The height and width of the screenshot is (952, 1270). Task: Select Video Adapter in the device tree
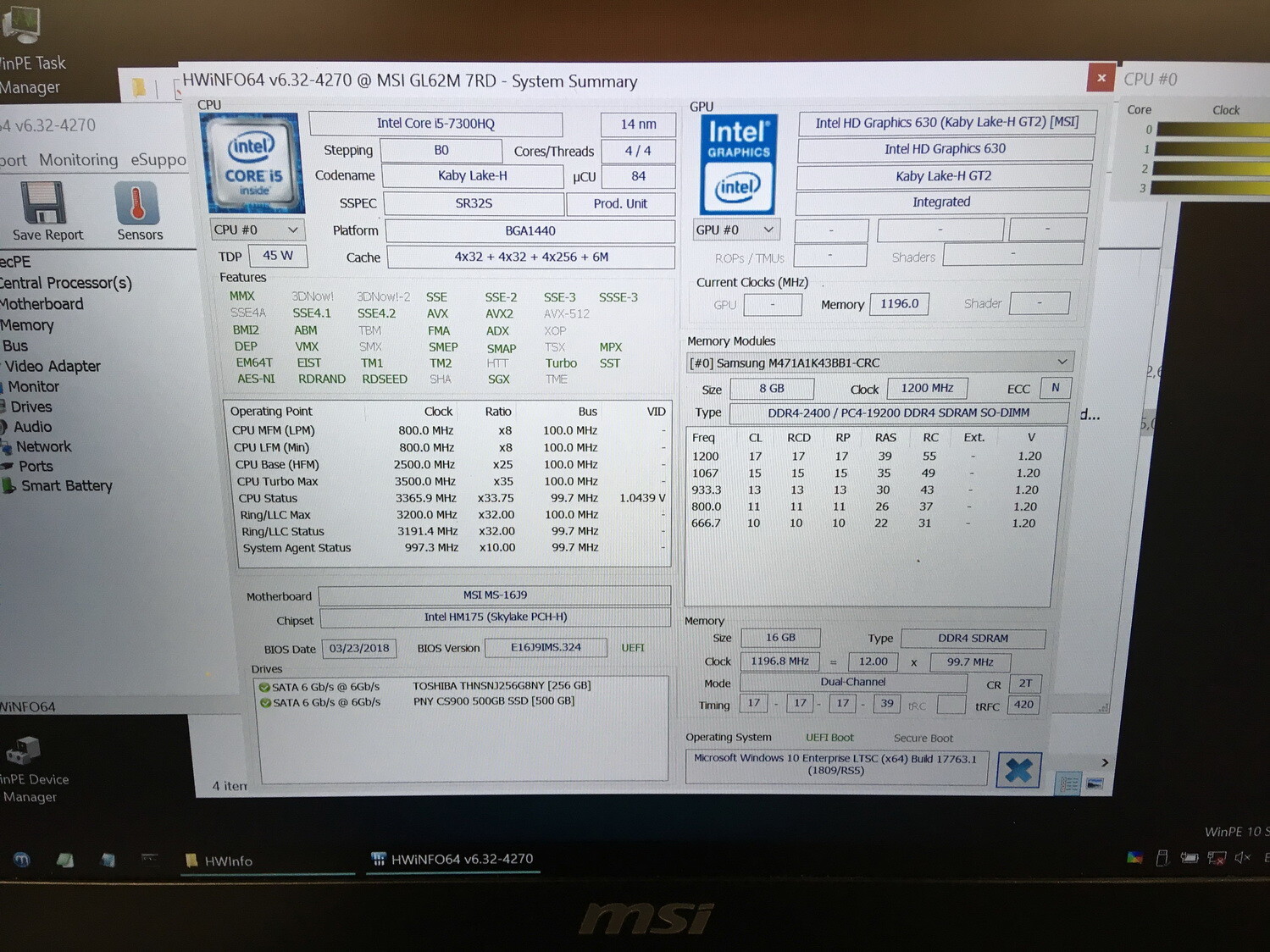52,366
